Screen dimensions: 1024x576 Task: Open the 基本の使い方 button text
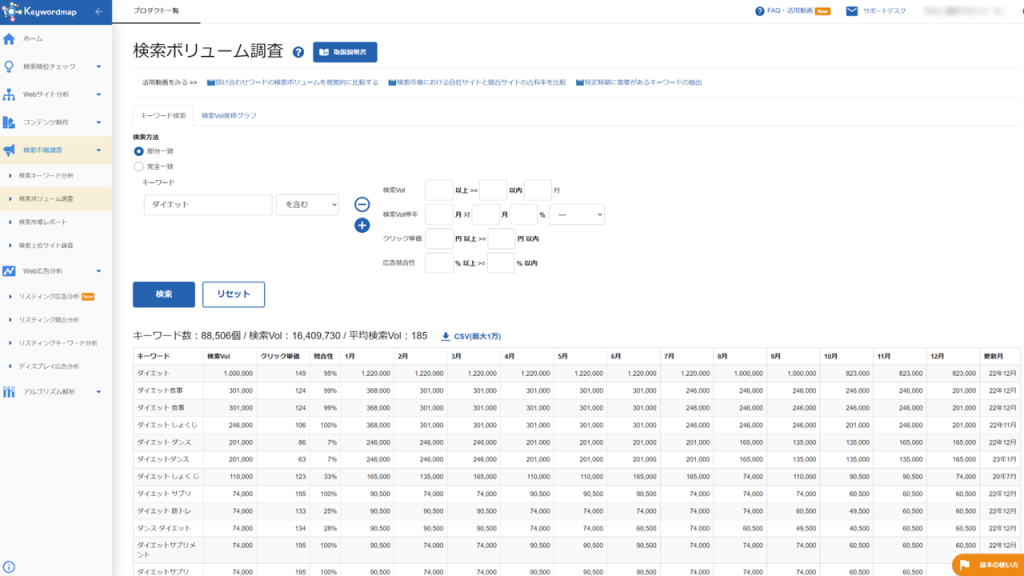(x=998, y=565)
